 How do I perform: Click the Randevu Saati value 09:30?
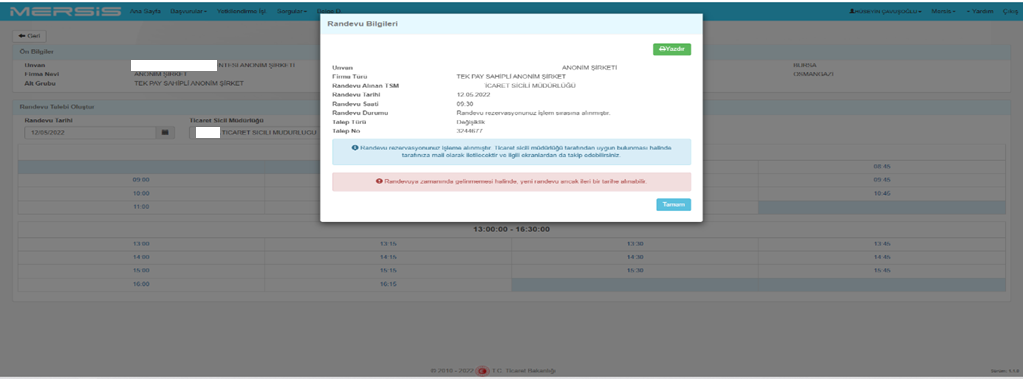465,104
